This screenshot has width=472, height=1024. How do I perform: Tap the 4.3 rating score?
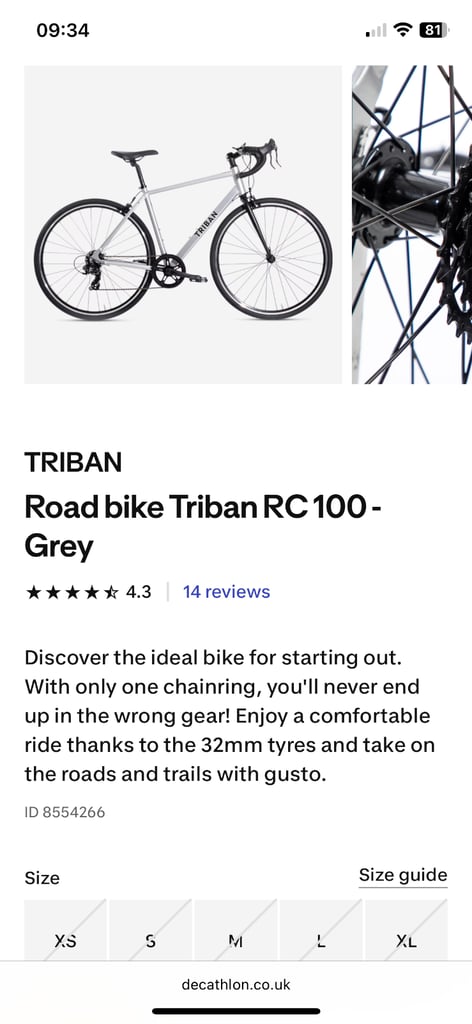pos(138,592)
